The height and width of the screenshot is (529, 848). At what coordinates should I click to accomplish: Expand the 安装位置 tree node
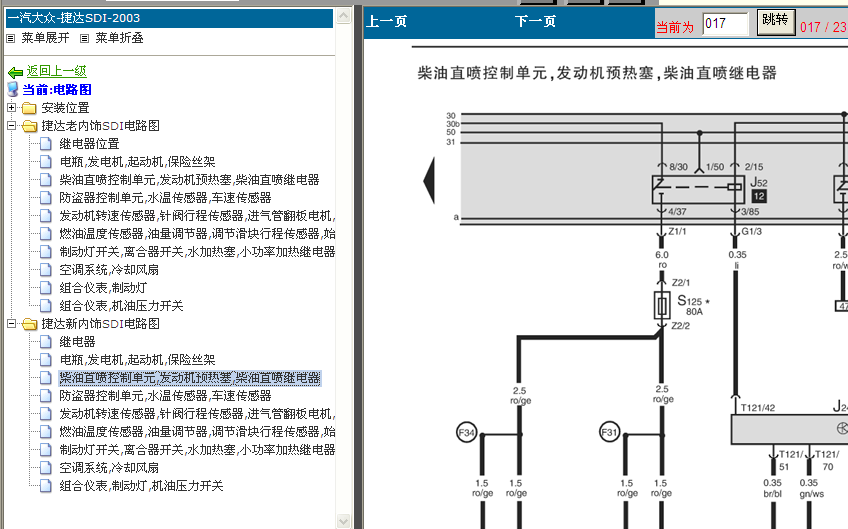(x=11, y=108)
